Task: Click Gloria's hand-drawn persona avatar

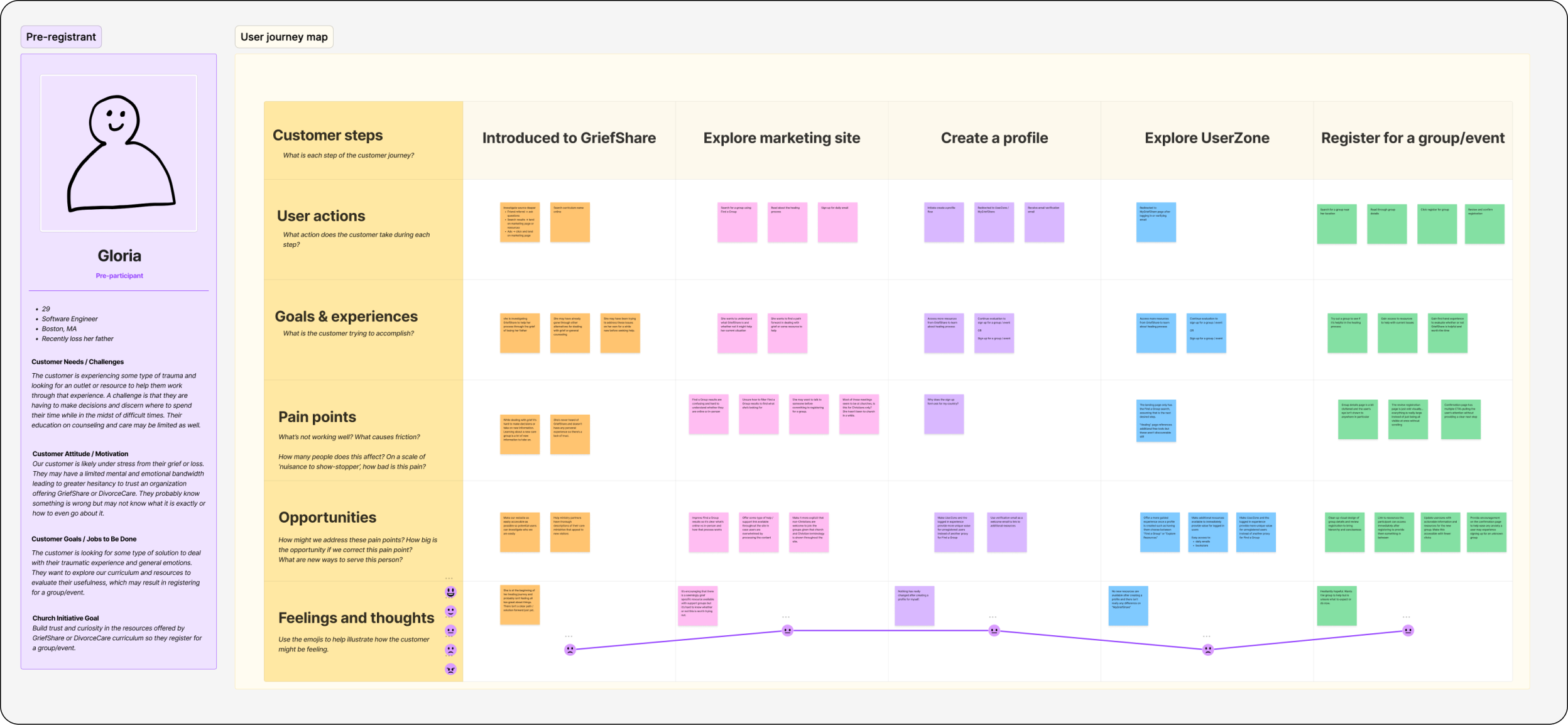Action: click(119, 153)
